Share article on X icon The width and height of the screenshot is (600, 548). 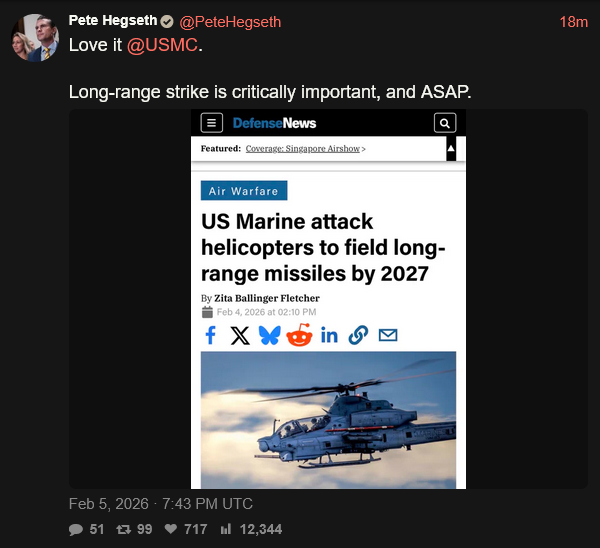240,335
